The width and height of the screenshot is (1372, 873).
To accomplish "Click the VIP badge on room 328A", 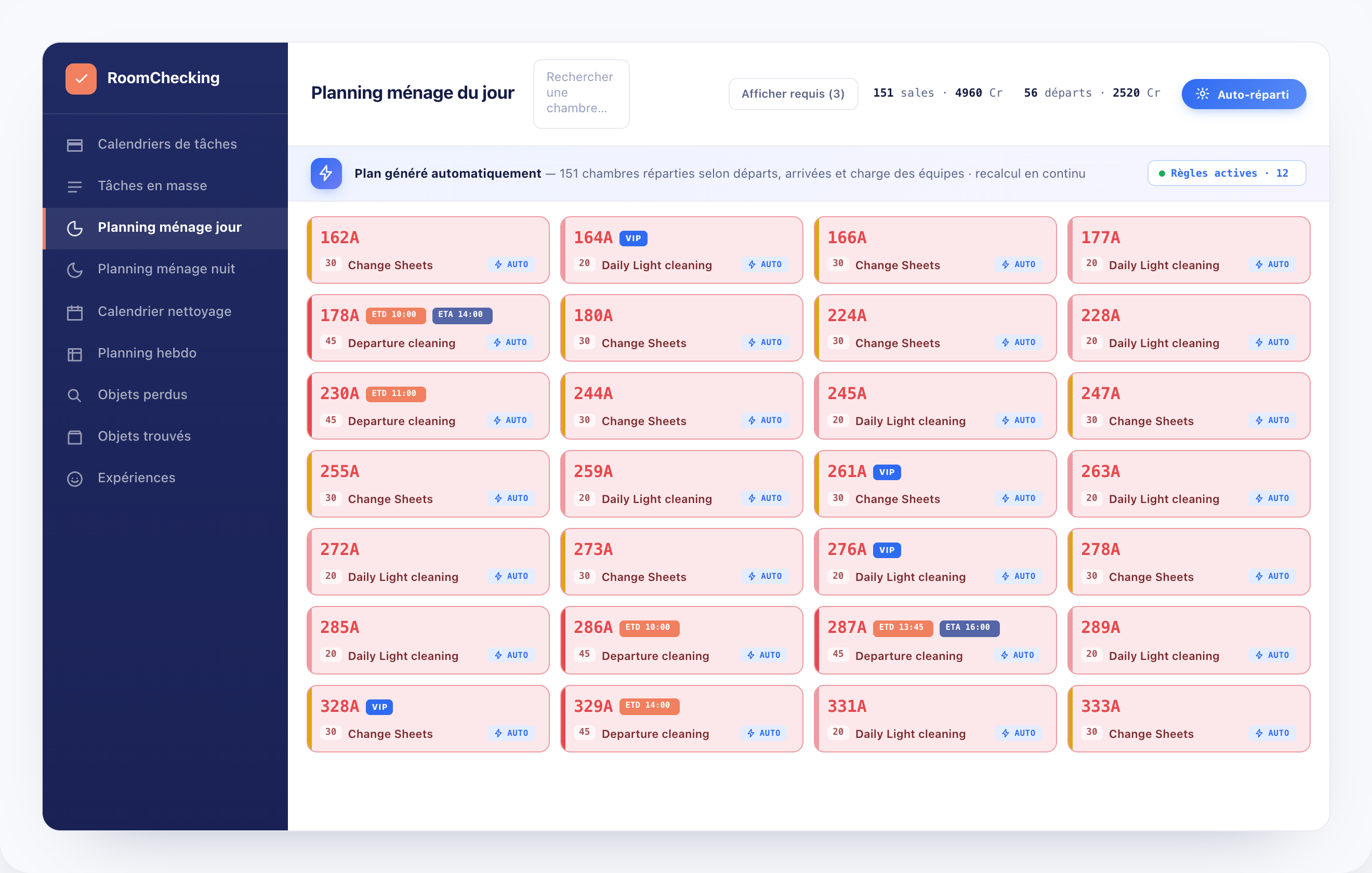I will click(x=379, y=707).
